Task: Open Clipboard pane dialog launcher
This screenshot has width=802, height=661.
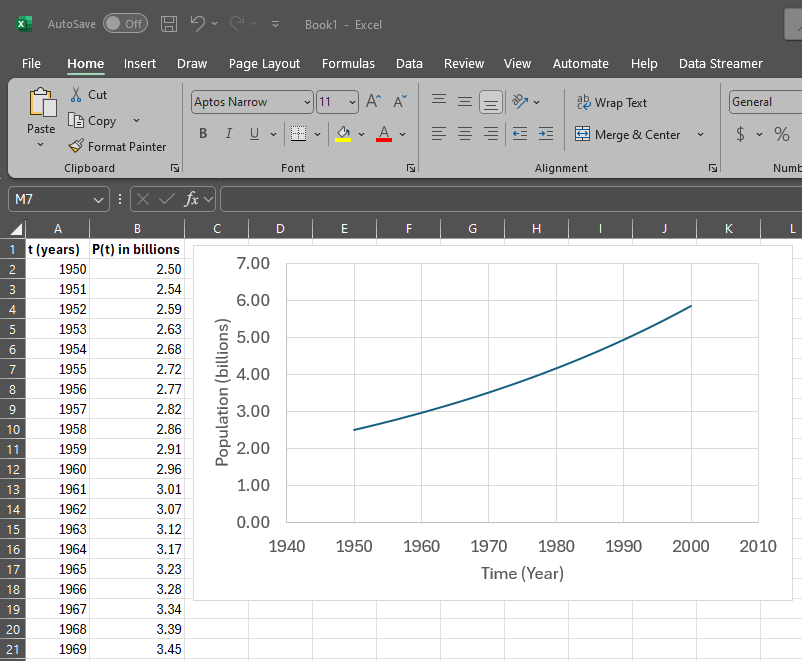Action: 175,168
